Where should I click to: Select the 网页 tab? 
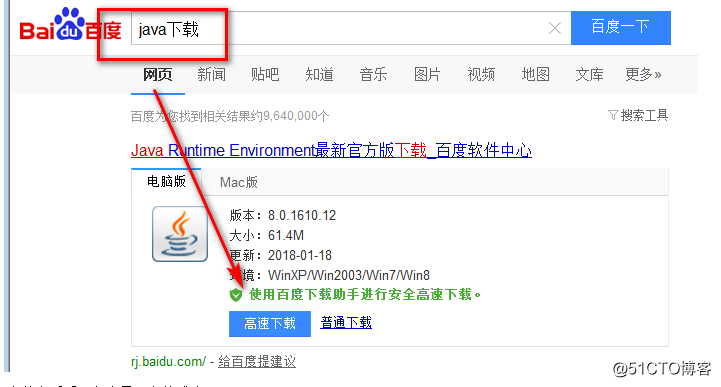pos(158,74)
